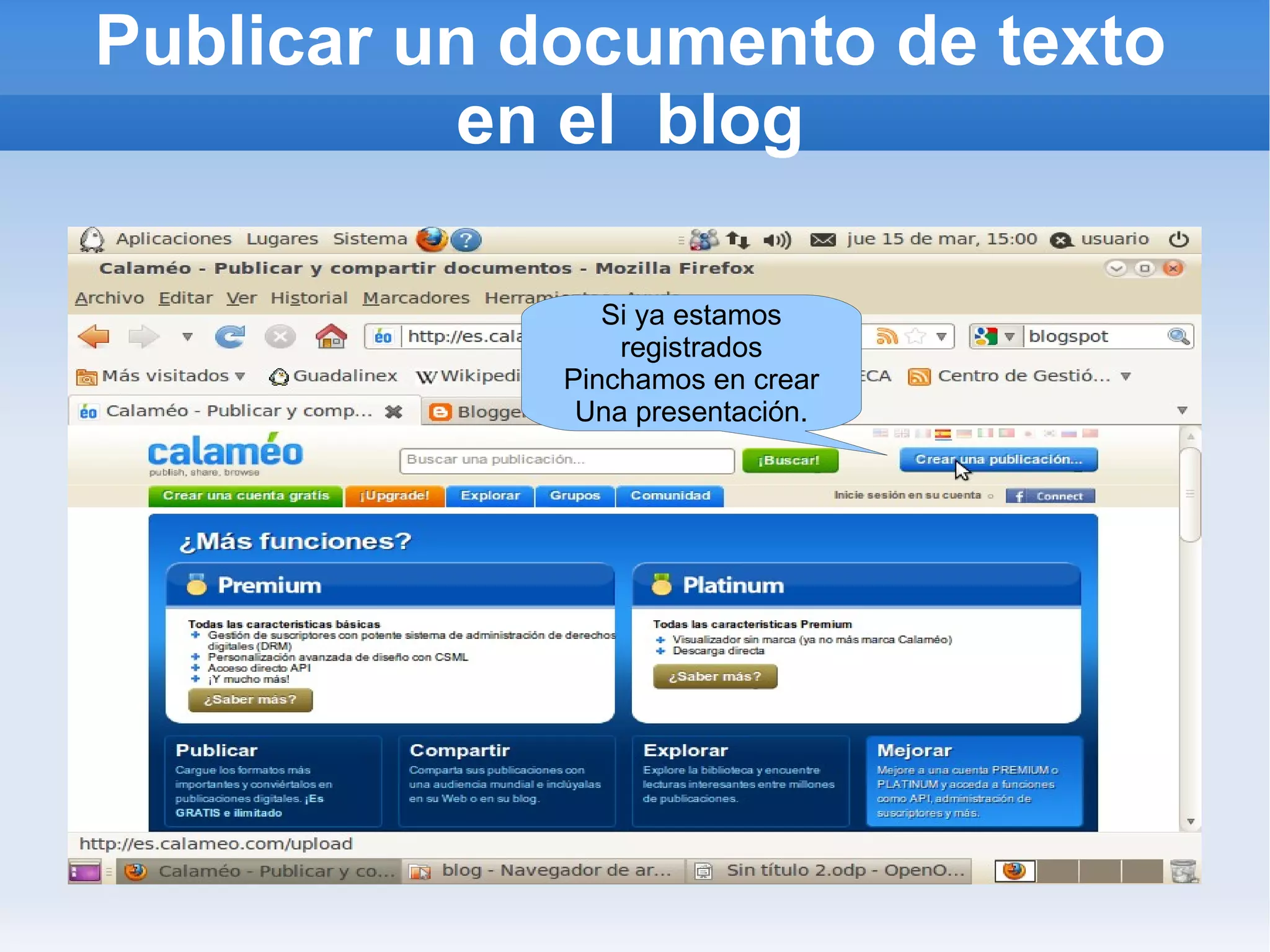This screenshot has width=1270, height=952.
Task: Open the Explorar navigation tab
Action: [490, 496]
